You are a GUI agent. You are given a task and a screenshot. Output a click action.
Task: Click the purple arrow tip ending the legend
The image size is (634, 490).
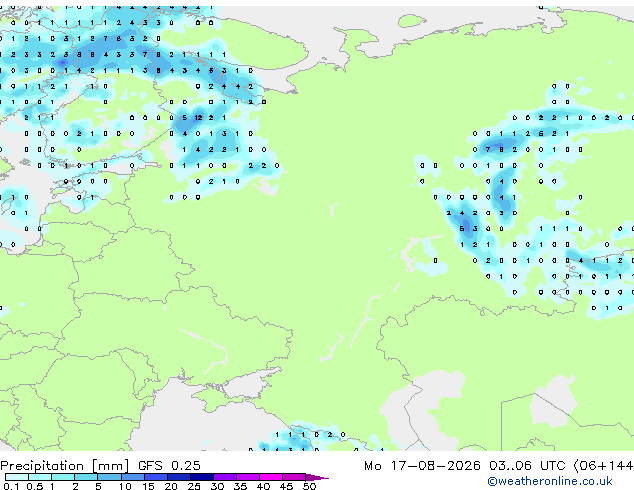317,477
